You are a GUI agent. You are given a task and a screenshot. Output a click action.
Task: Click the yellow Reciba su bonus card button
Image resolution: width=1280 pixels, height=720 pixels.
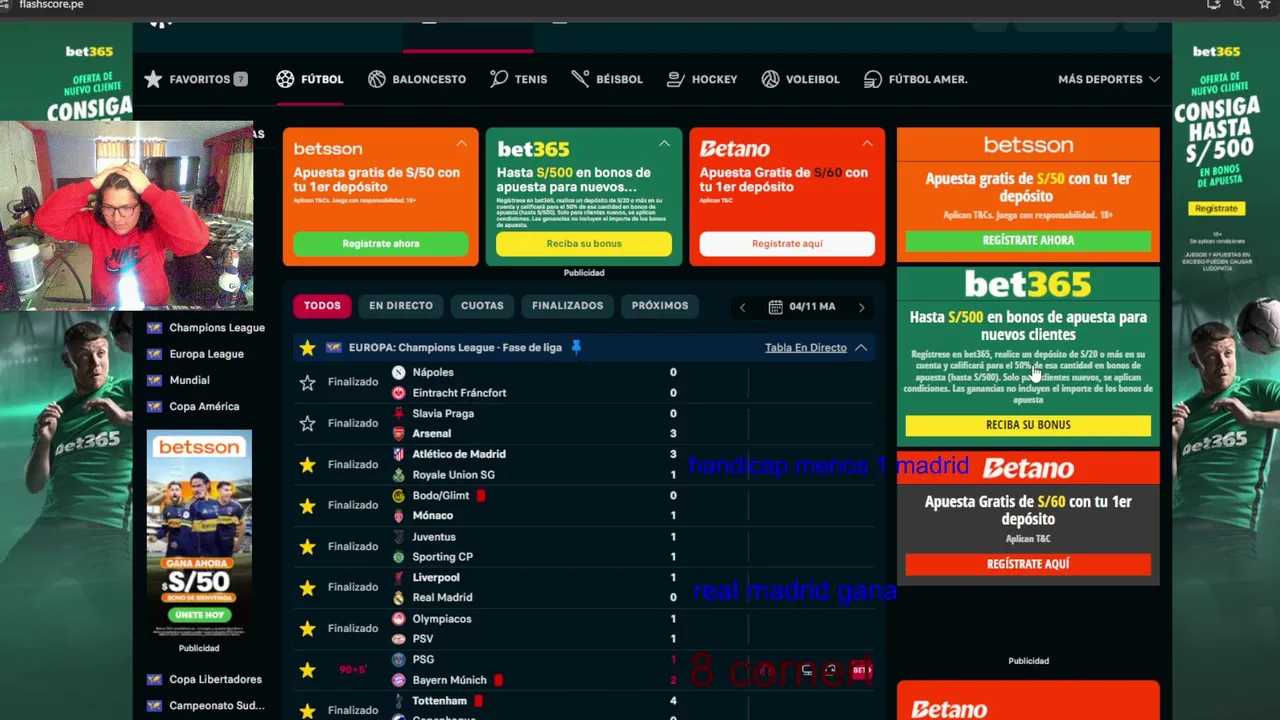(x=584, y=244)
